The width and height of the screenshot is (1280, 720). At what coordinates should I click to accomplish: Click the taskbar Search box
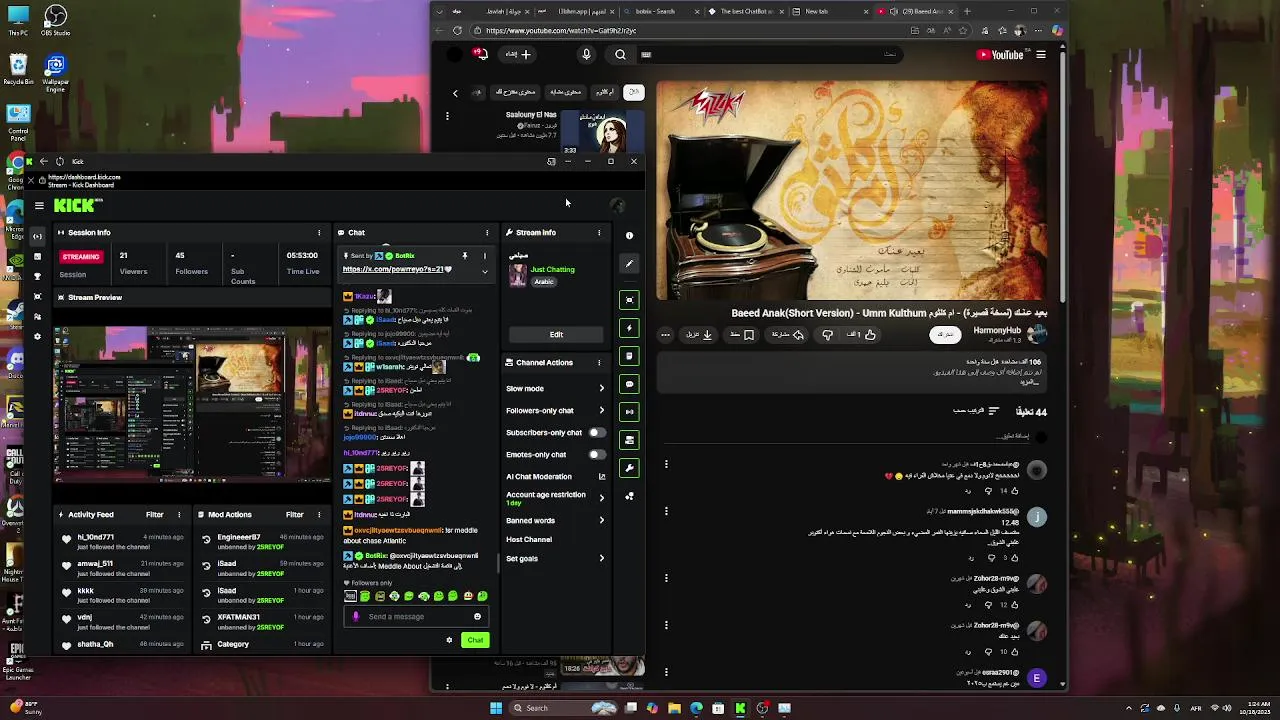(x=565, y=708)
